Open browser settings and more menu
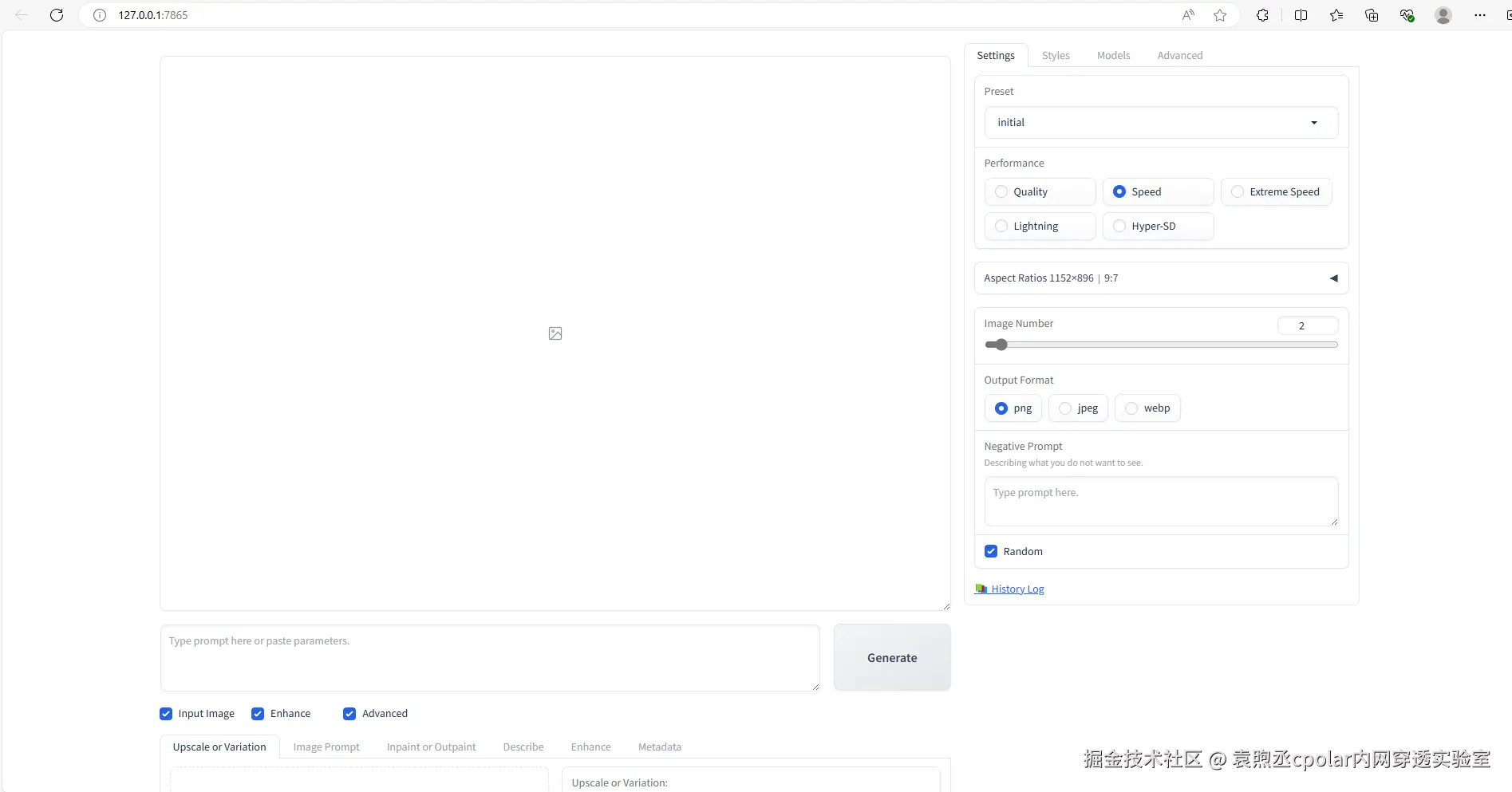Viewport: 1512px width, 792px height. click(1479, 15)
